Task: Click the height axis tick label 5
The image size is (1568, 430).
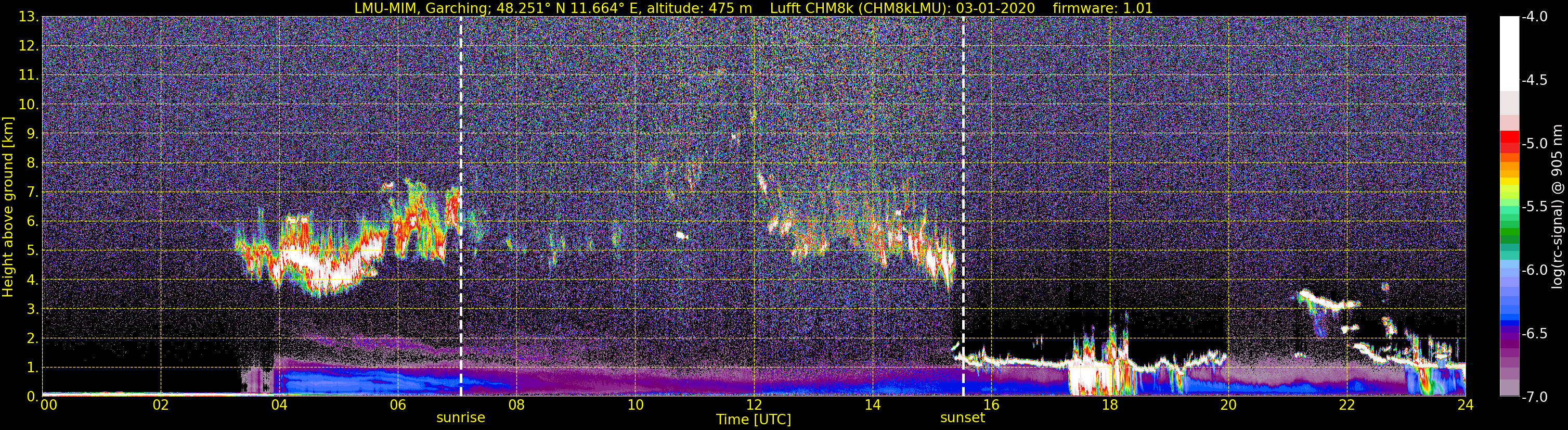Action: pyautogui.click(x=33, y=251)
